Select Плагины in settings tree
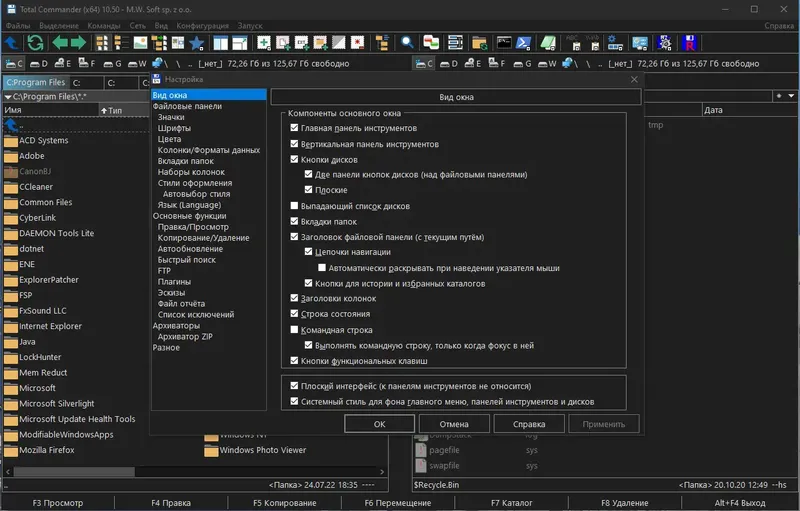 click(x=174, y=282)
